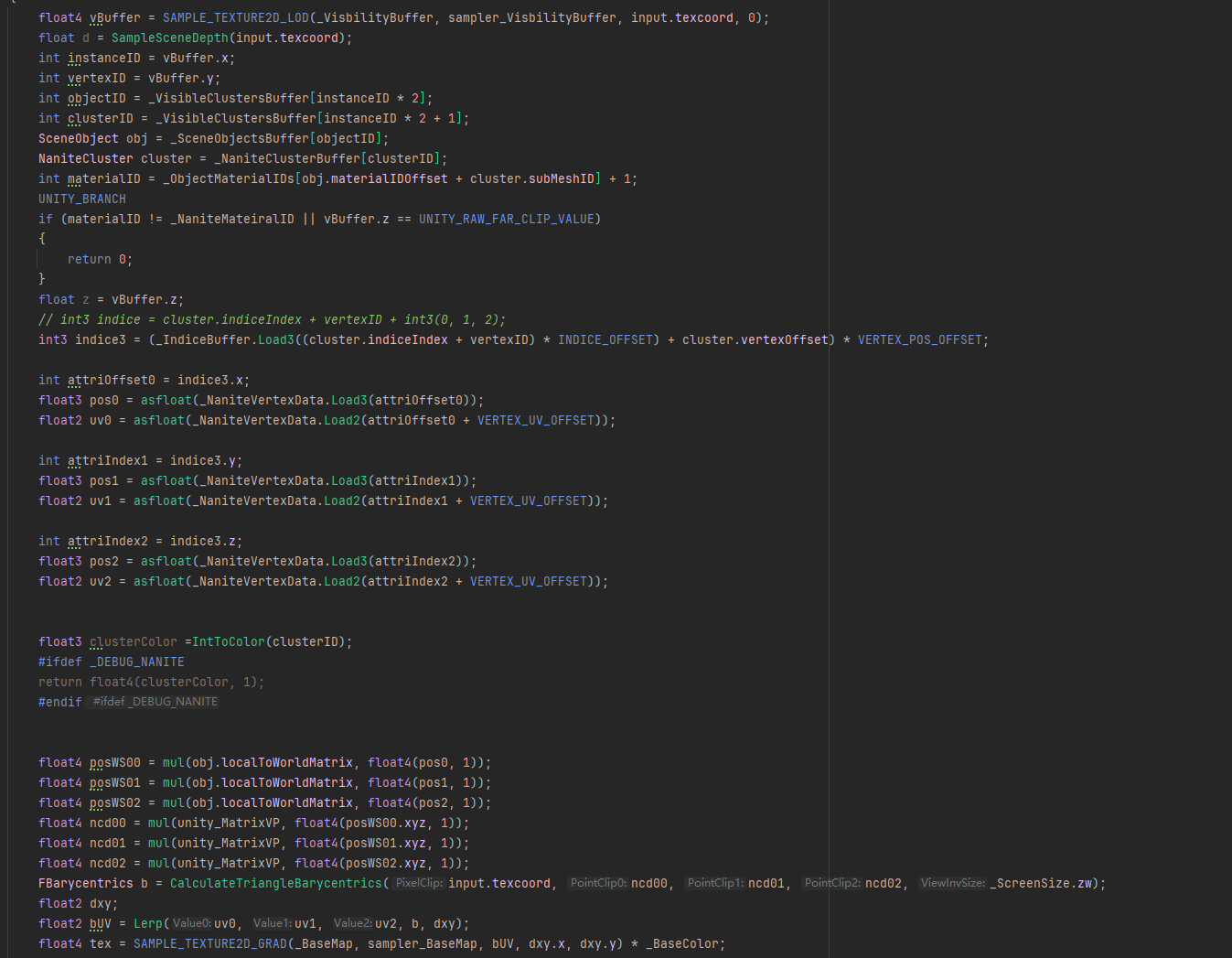Screen dimensions: 1232x958
Task: Click the "PointClip0:" parameter inlay hint
Action: click(597, 883)
